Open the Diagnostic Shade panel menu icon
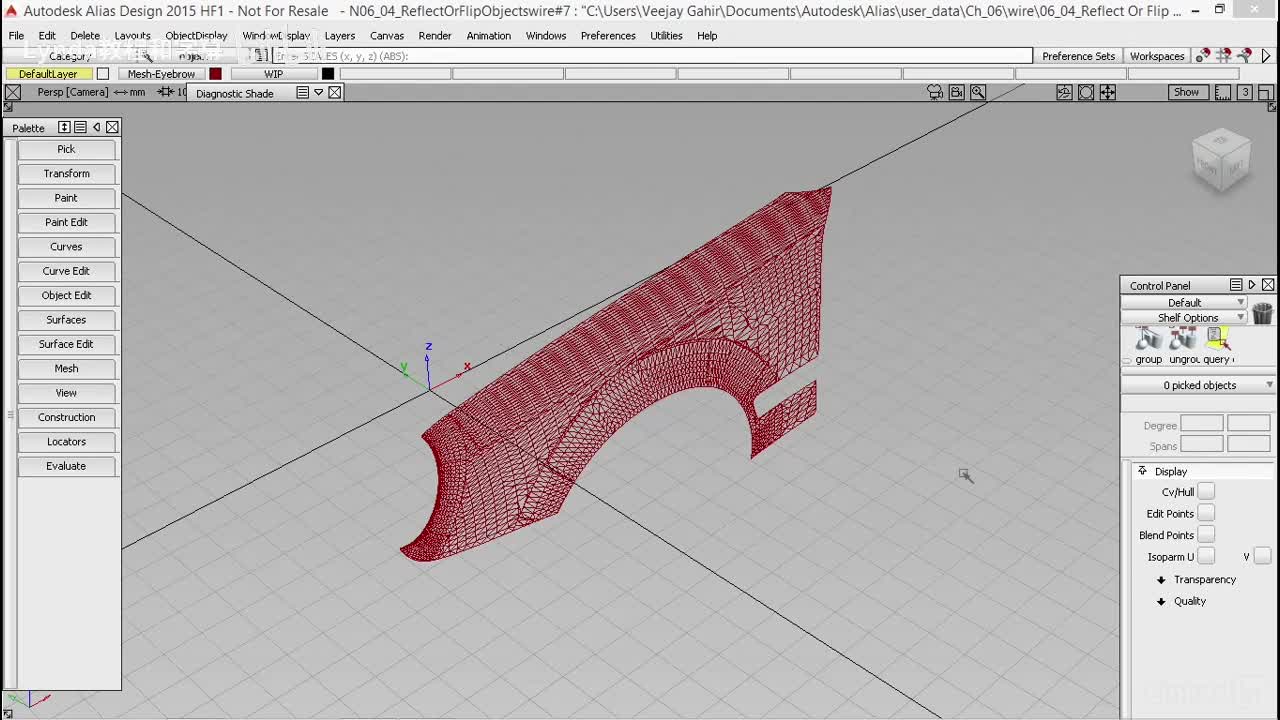The width and height of the screenshot is (1280, 720). 302,93
